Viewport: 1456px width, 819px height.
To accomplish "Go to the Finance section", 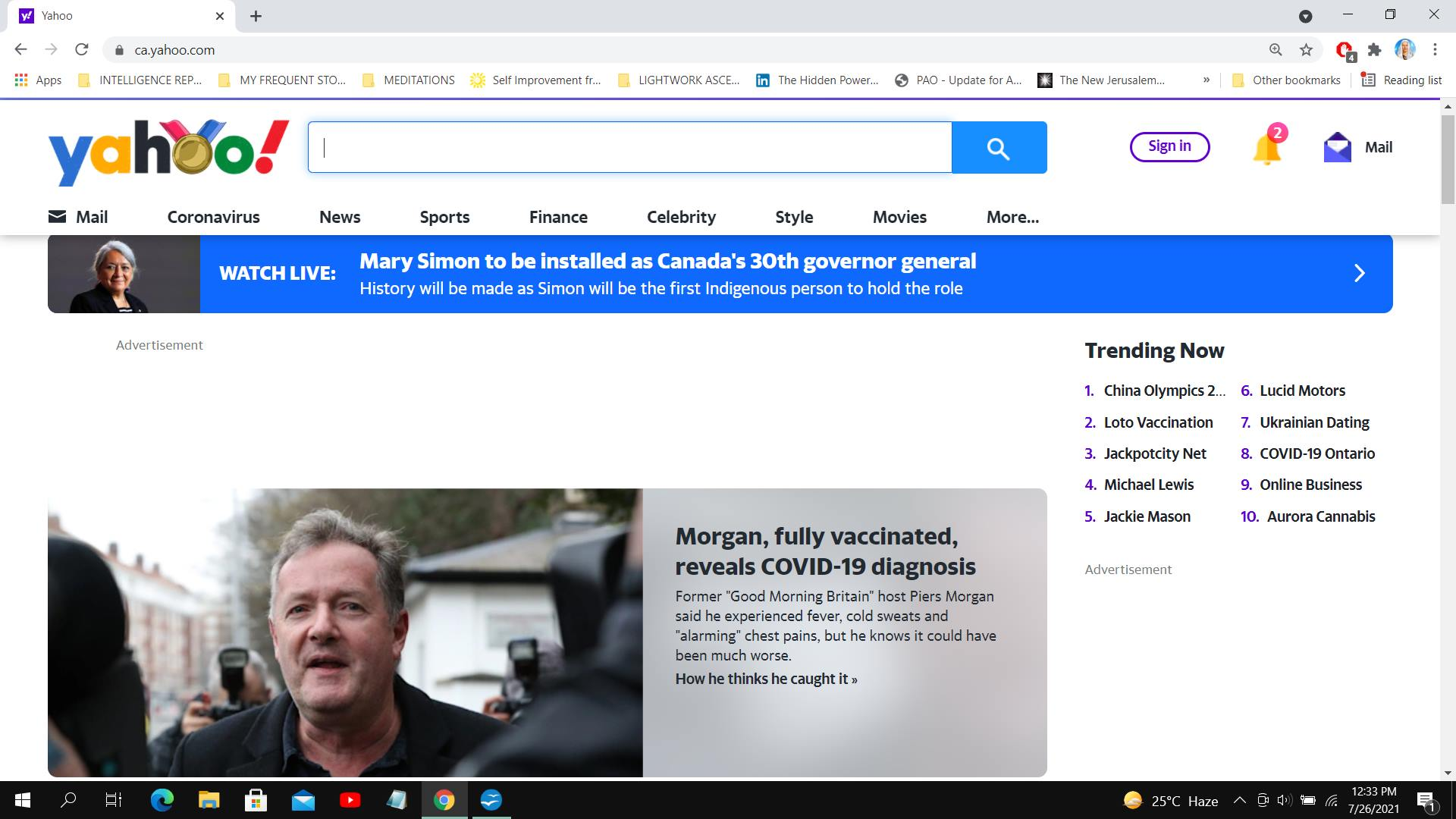I will (x=558, y=217).
